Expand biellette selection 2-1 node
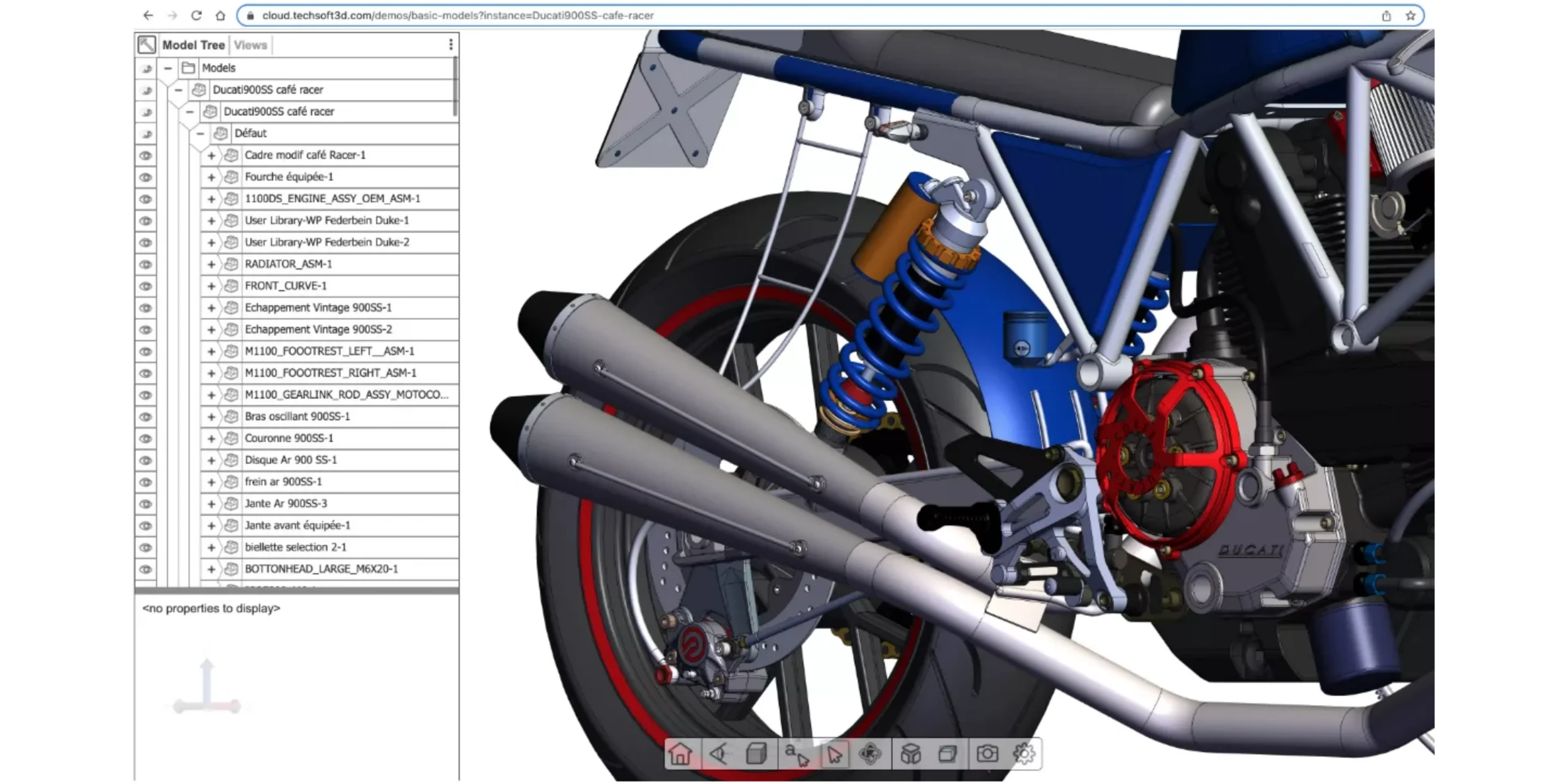Image resolution: width=1568 pixels, height=784 pixels. point(211,547)
